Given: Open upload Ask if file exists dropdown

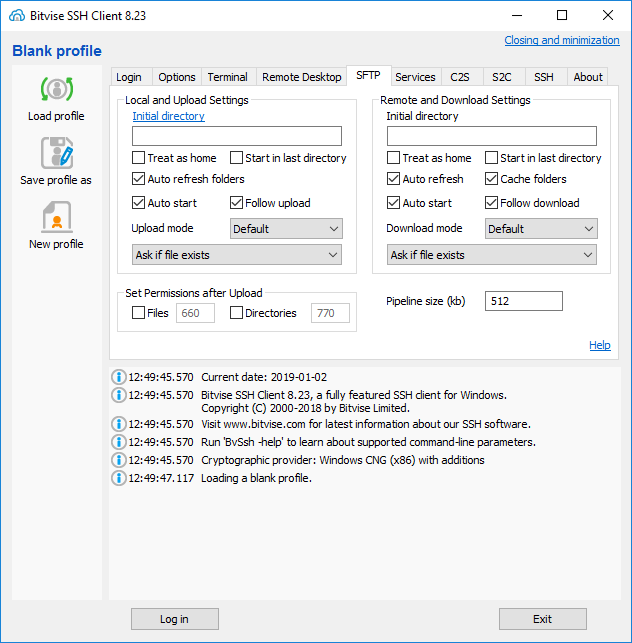Looking at the screenshot, I should point(237,255).
